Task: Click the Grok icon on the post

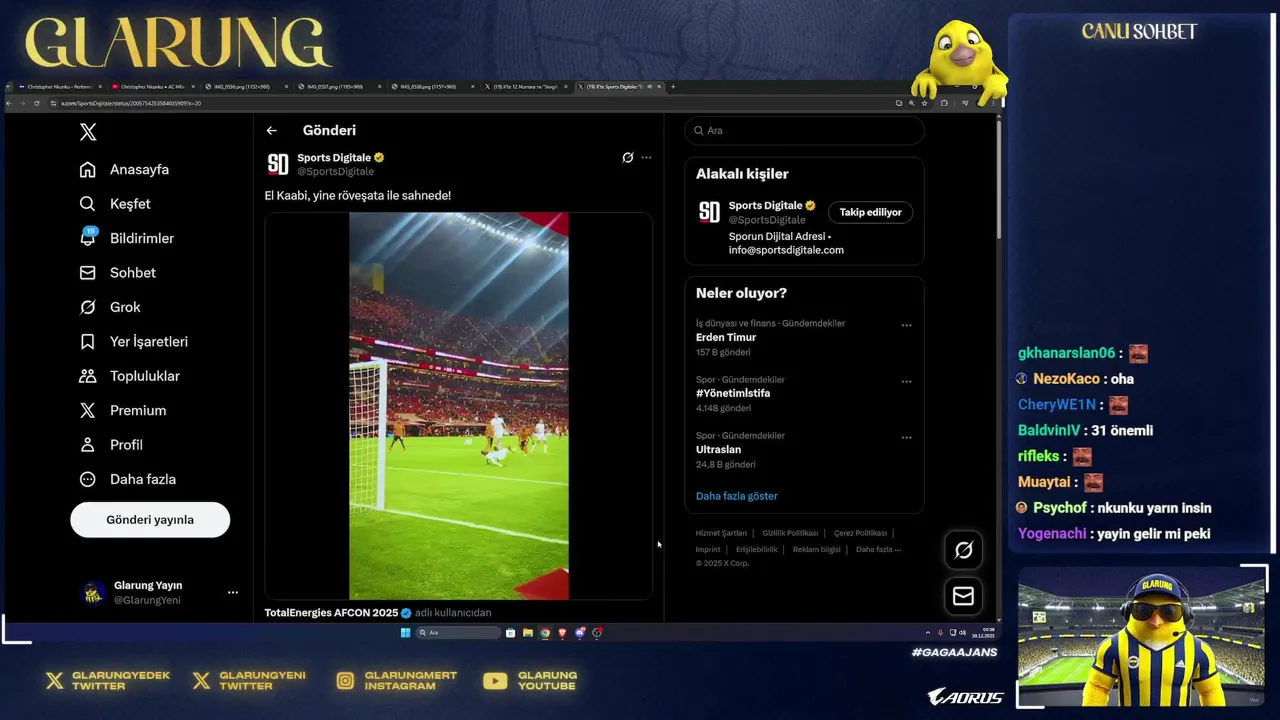Action: 628,158
